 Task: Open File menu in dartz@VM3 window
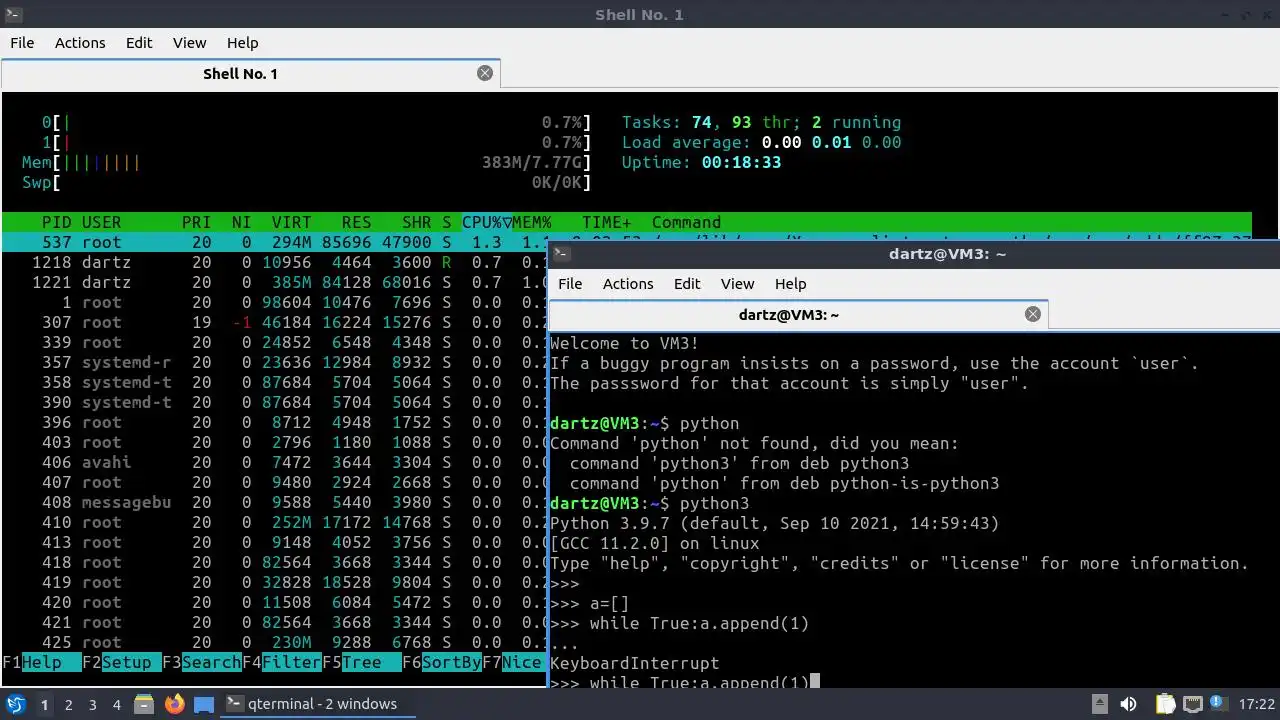[x=570, y=283]
